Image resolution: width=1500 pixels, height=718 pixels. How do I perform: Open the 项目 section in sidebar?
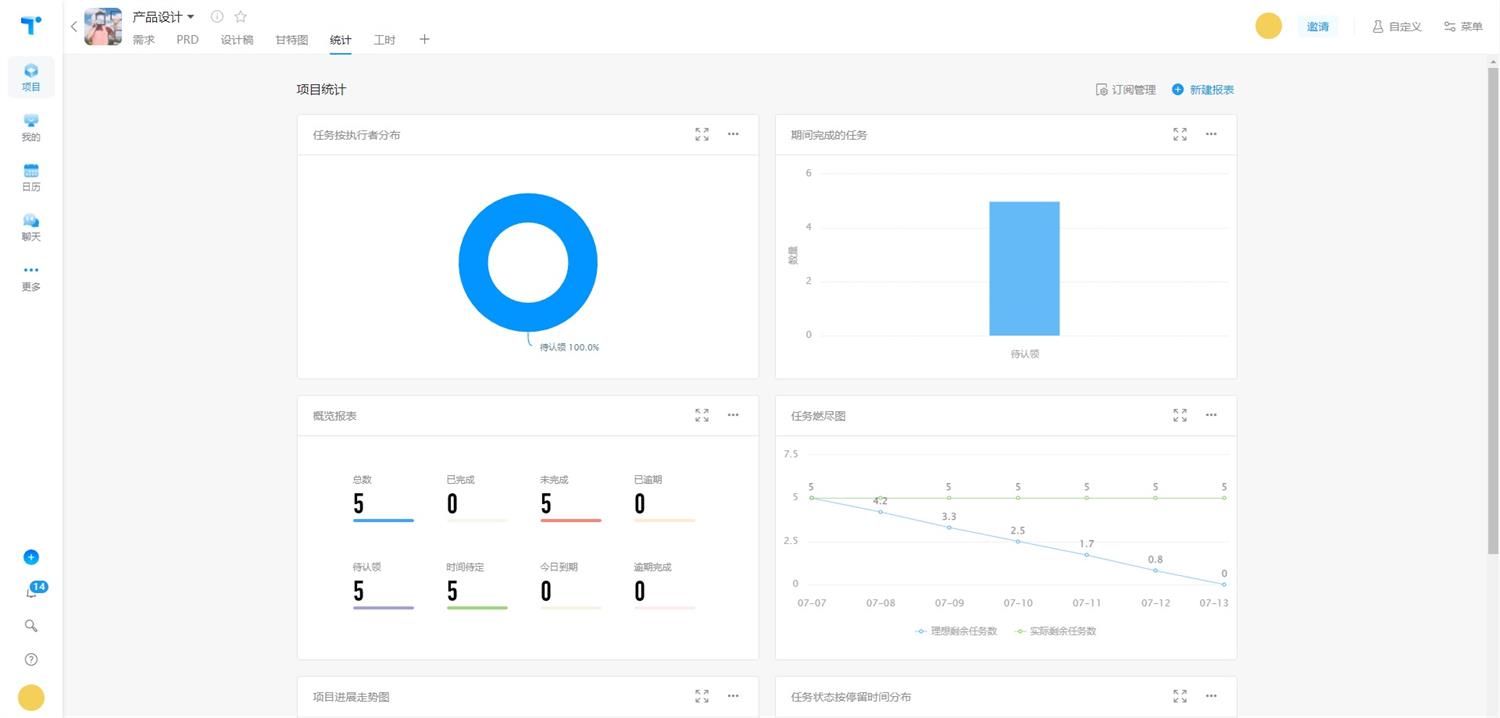coord(31,77)
